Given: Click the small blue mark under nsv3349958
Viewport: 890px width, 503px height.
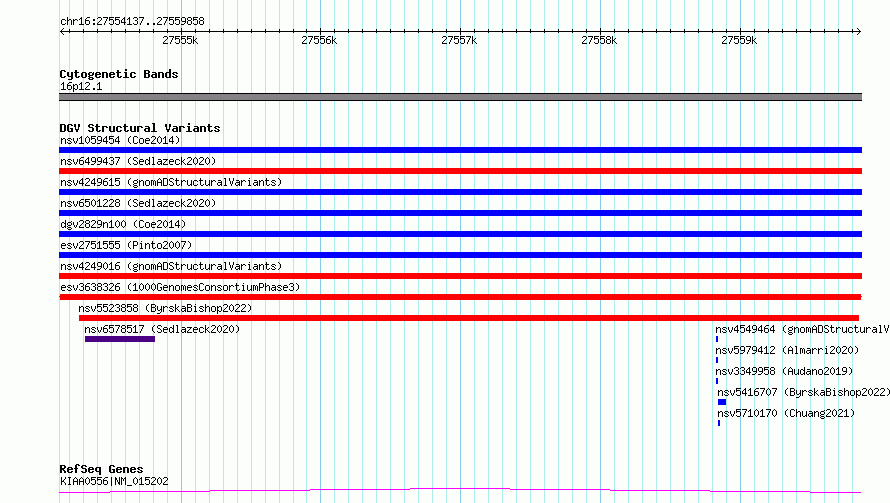Looking at the screenshot, I should pos(717,381).
